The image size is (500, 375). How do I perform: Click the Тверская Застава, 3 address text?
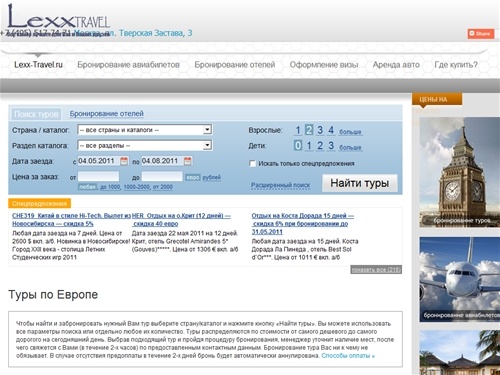coord(156,33)
